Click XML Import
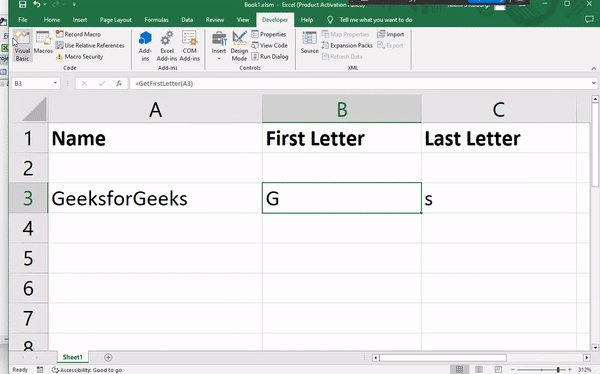Screen dimensions: 600x374 [391, 34]
